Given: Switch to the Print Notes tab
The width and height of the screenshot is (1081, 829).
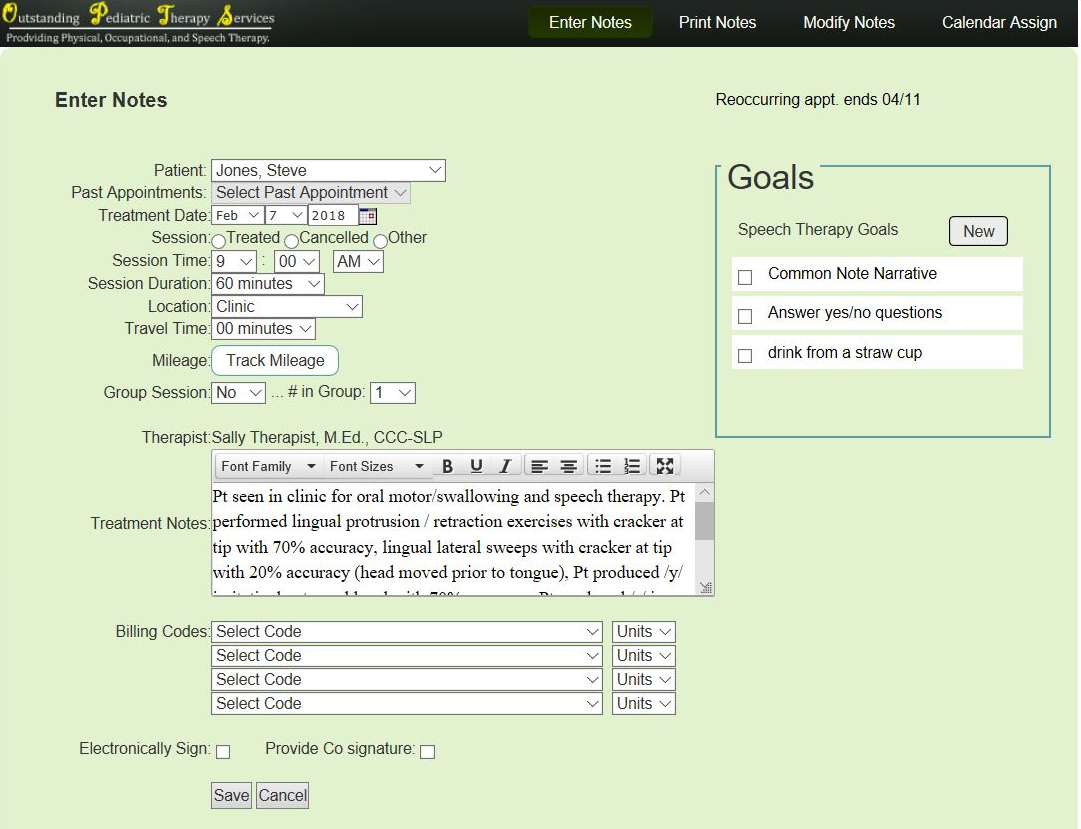Looking at the screenshot, I should (x=717, y=22).
